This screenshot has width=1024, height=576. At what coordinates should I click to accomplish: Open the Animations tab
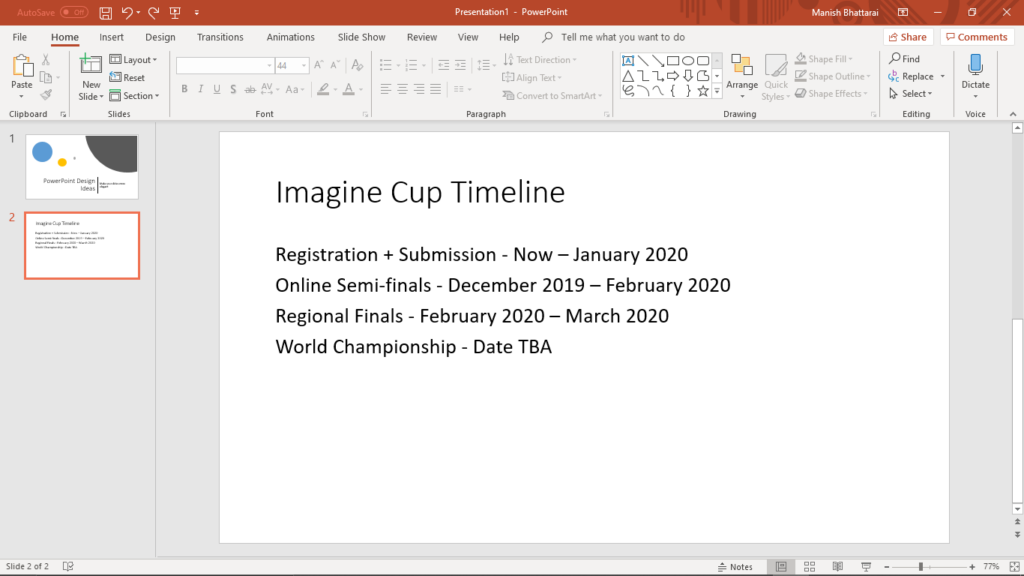290,37
